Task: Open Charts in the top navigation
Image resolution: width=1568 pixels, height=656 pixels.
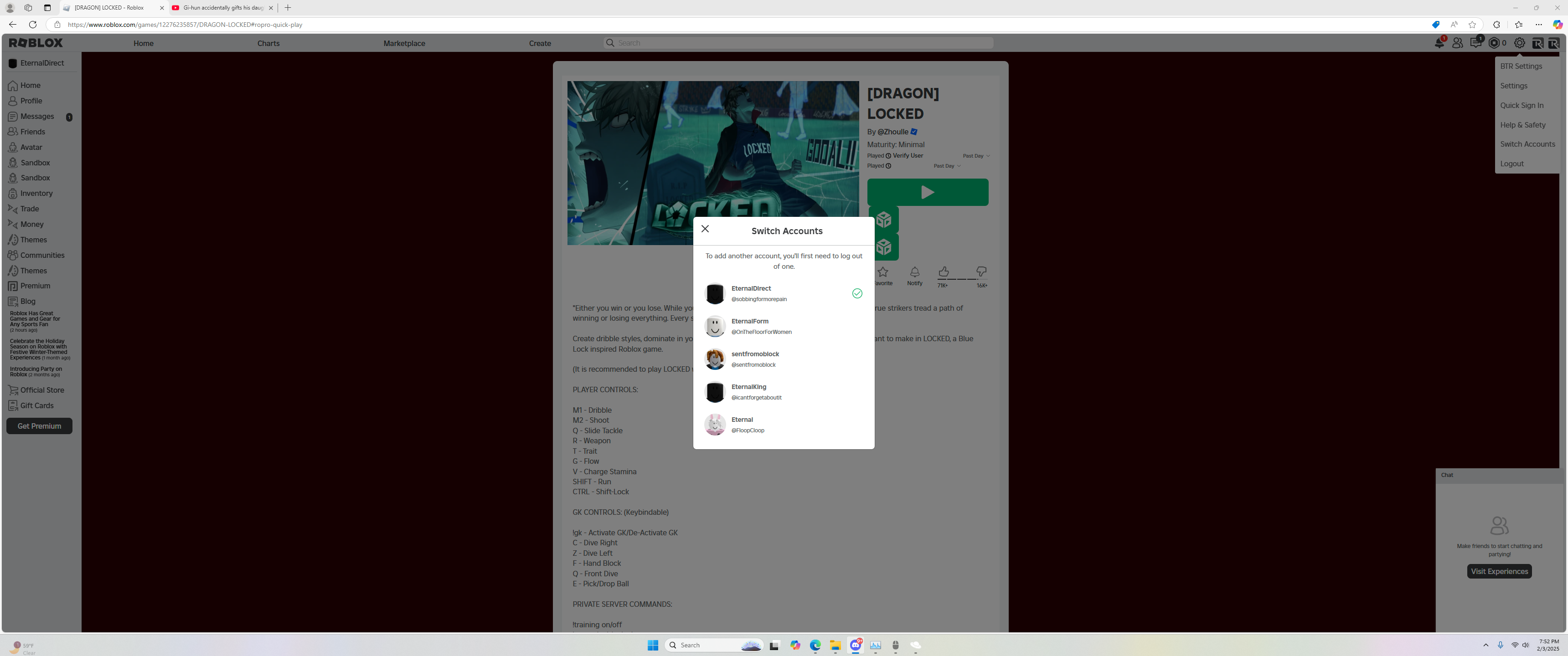Action: point(268,43)
